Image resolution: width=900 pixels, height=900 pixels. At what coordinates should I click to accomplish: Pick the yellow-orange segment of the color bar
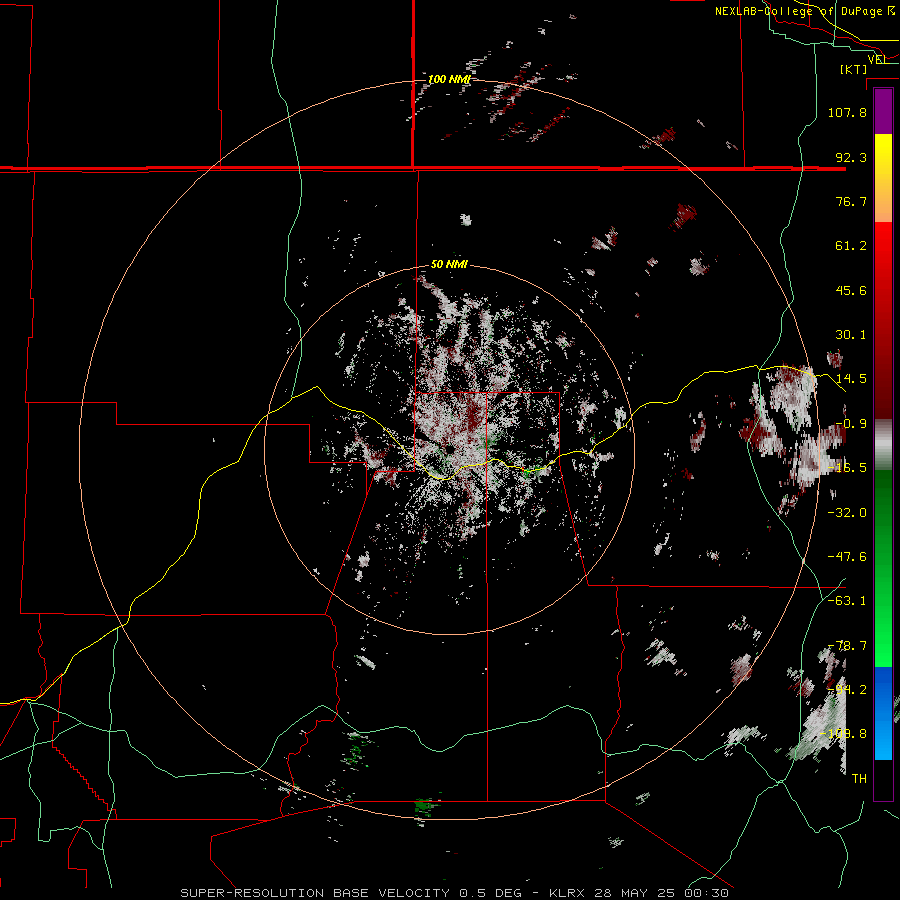(x=883, y=178)
